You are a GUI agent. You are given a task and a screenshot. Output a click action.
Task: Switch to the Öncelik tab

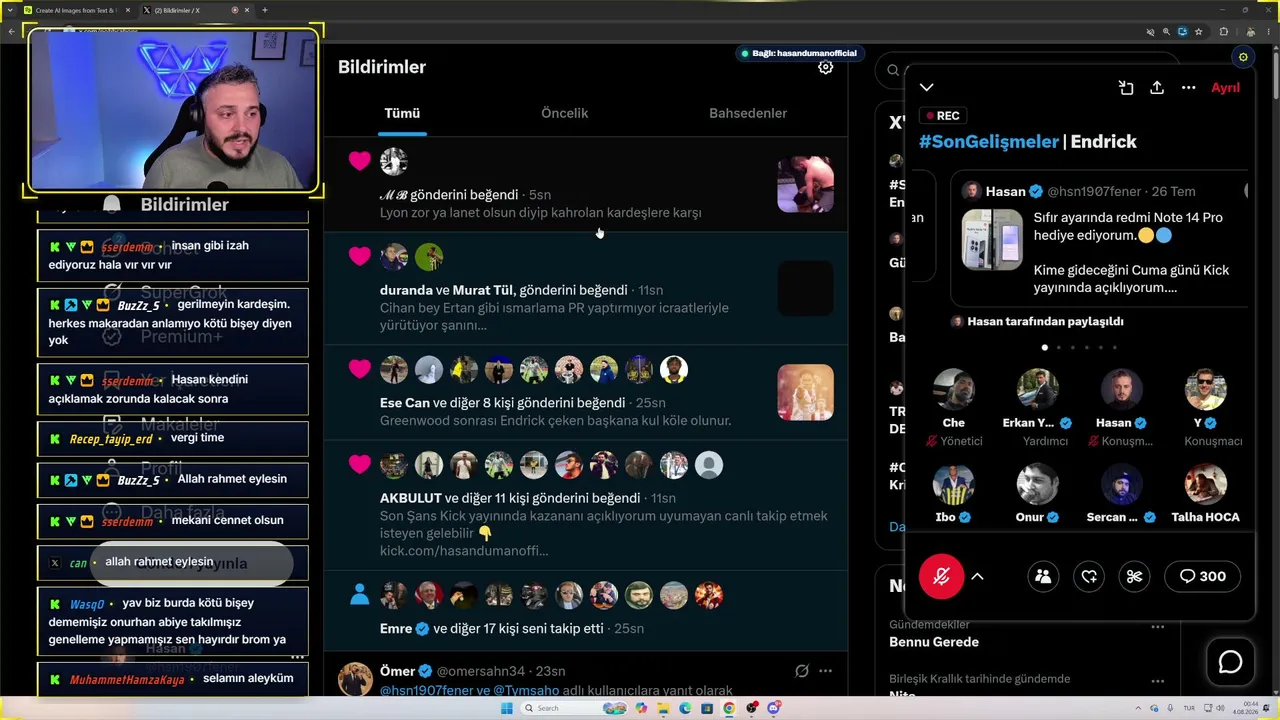click(565, 113)
